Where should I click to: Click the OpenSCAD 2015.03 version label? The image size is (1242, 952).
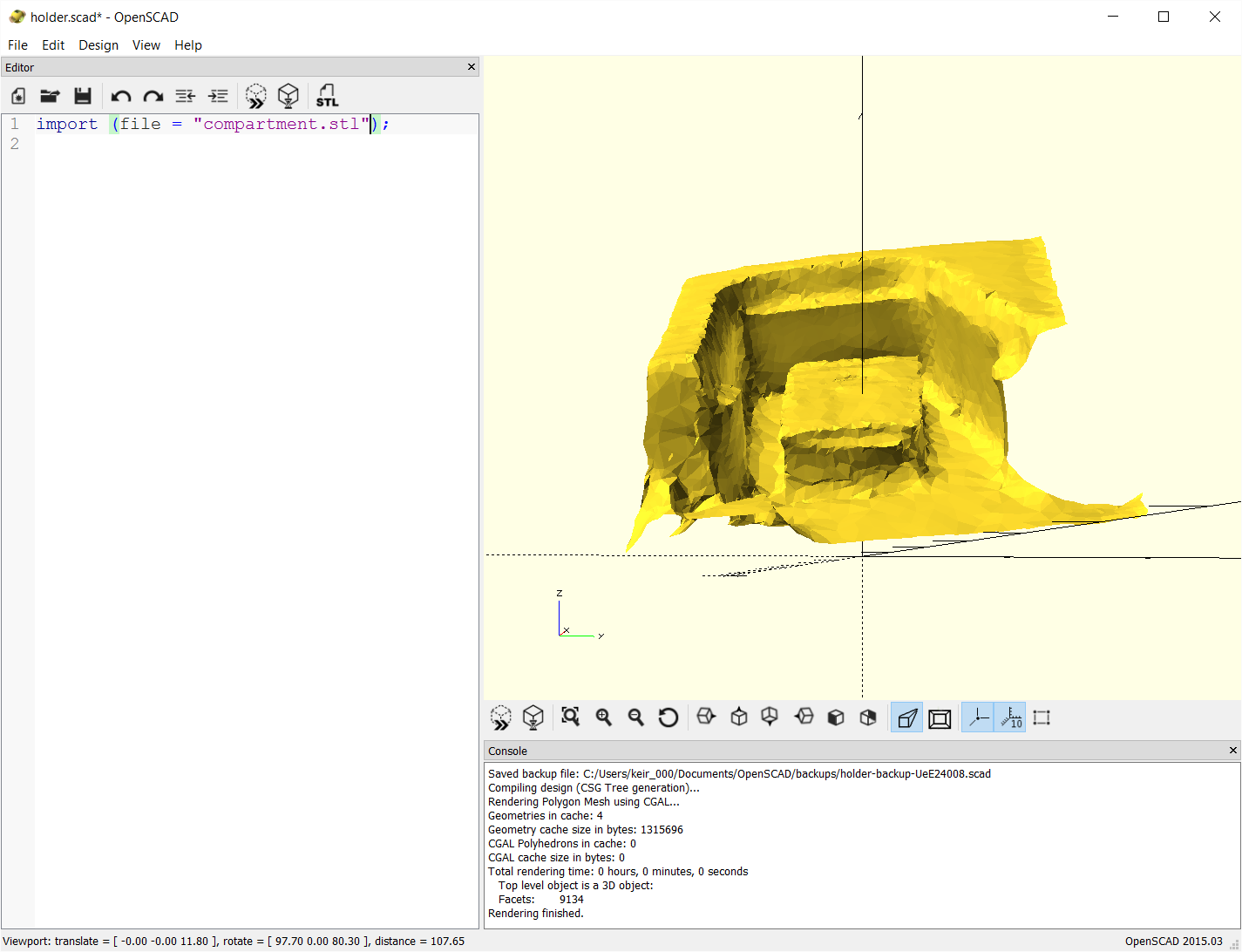coord(1174,942)
